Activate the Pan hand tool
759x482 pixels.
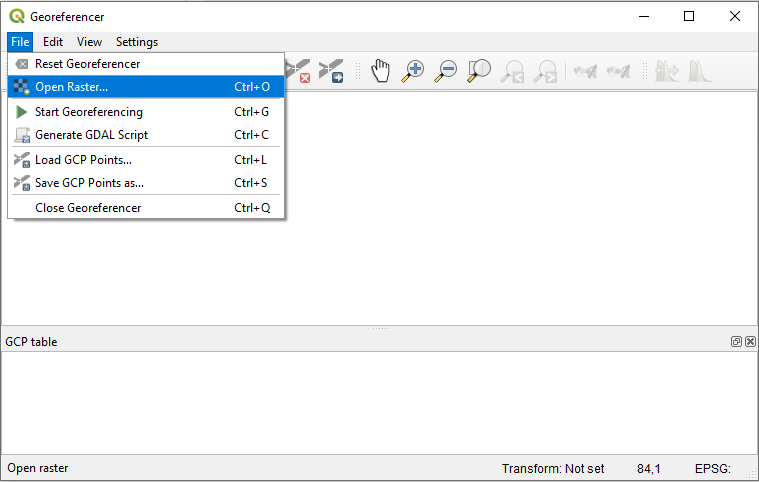coord(380,71)
